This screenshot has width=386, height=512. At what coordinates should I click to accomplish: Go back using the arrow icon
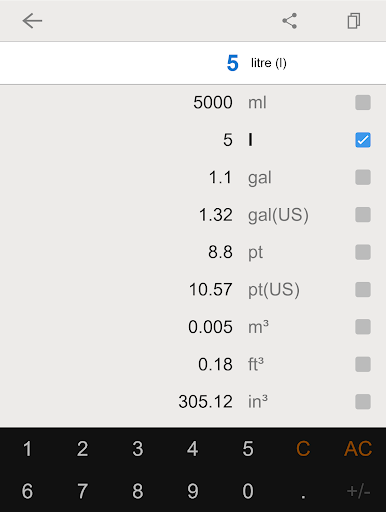[x=32, y=21]
